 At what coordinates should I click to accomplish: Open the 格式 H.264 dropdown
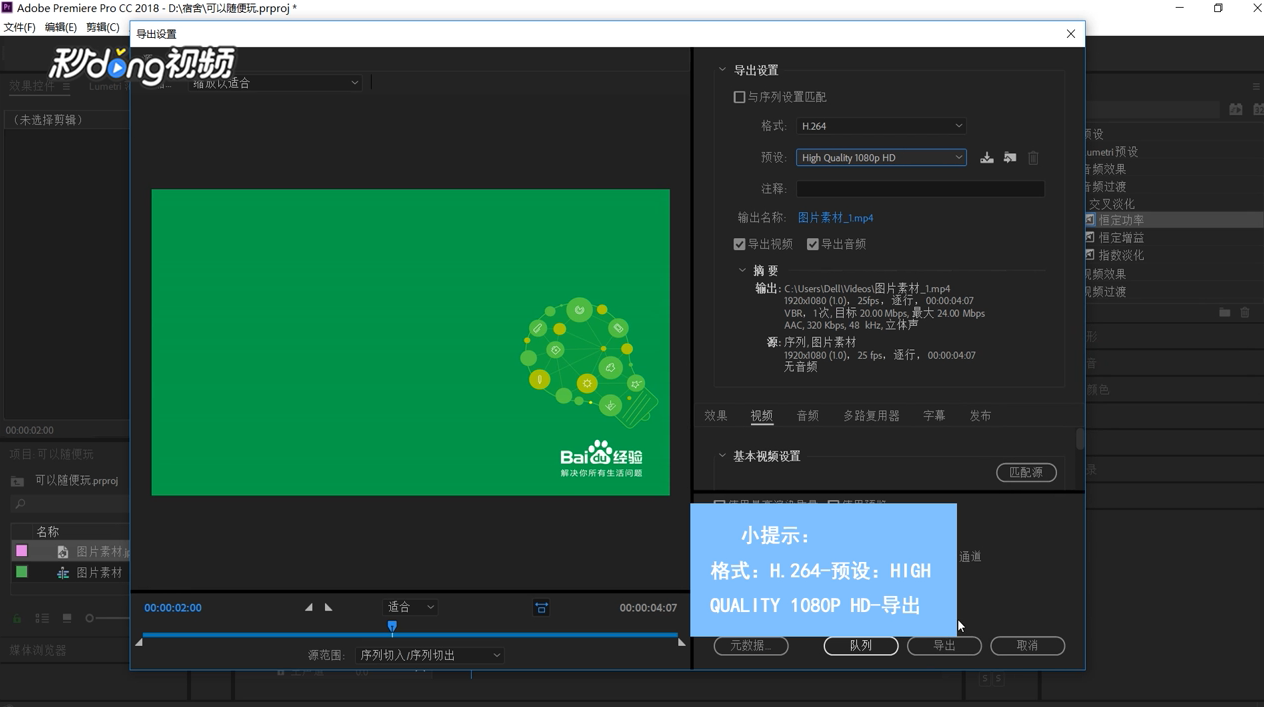pyautogui.click(x=881, y=126)
